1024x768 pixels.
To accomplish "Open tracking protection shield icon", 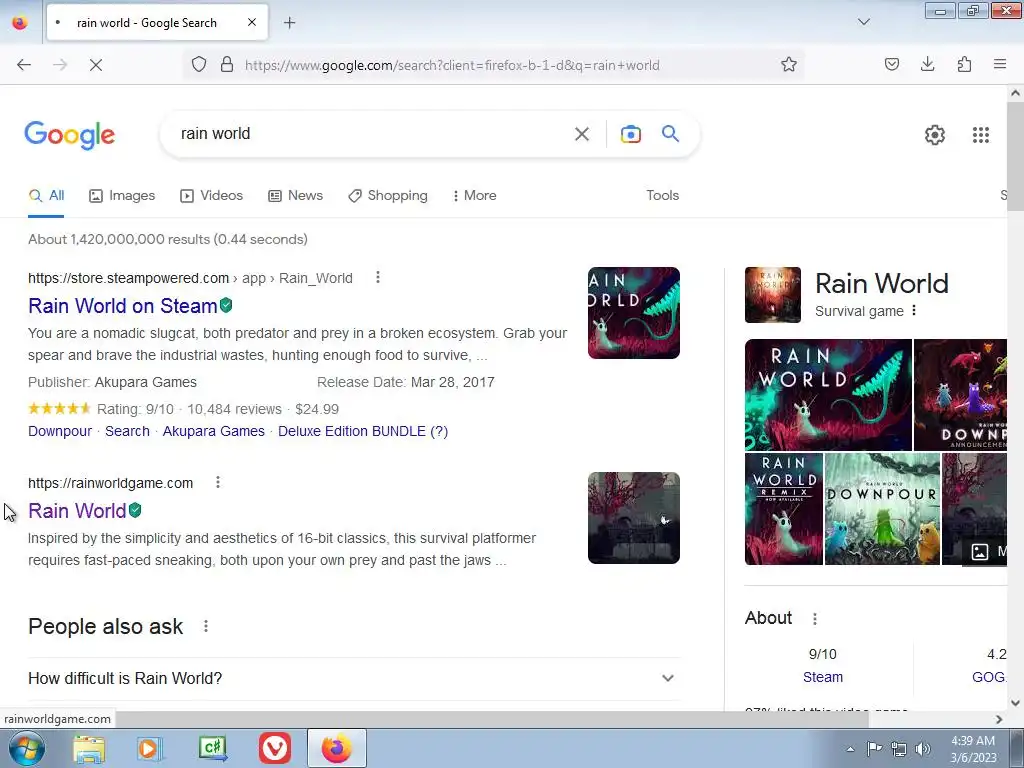I will 199,64.
